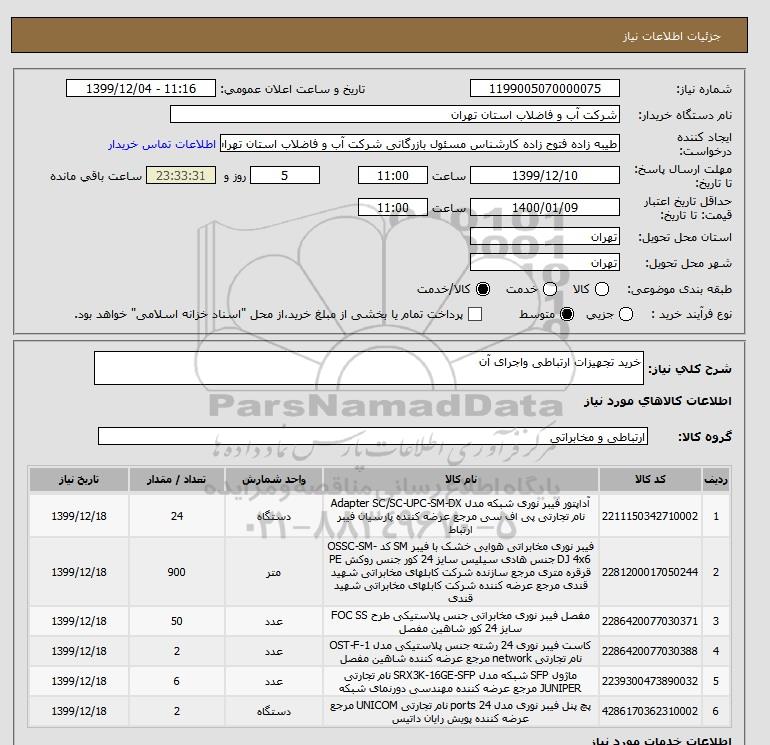
Task: Click quantity 900 in row 2
Action: point(176,572)
